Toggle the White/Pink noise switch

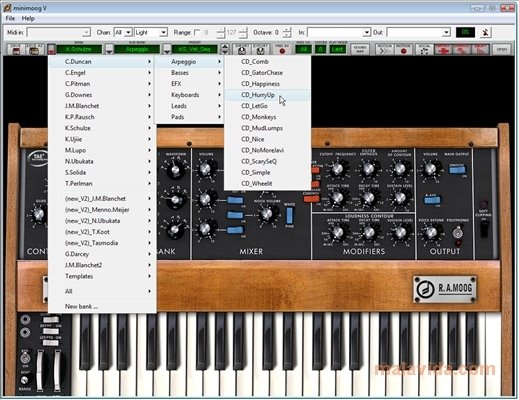point(290,215)
